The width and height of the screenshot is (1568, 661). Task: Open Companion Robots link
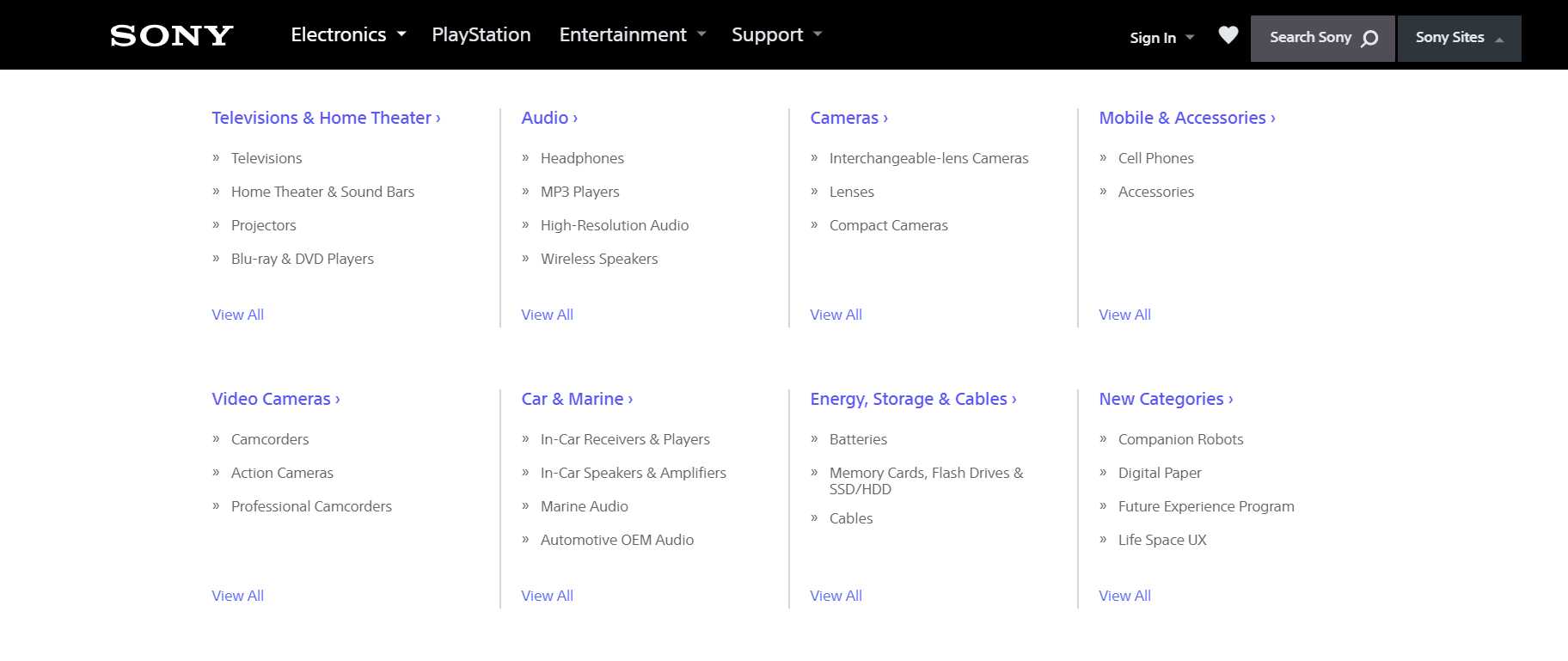coord(1180,439)
